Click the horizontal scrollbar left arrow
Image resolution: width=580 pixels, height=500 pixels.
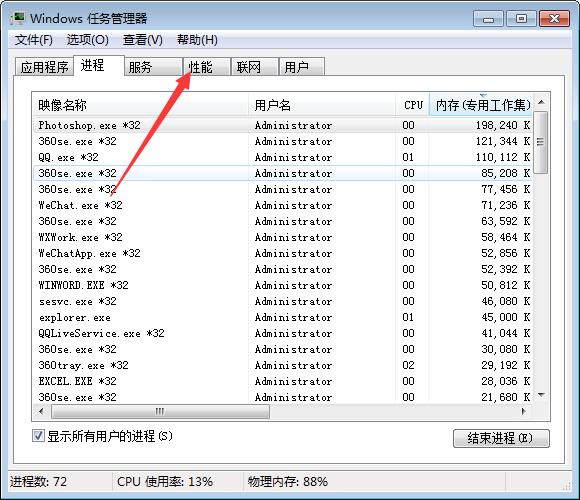(41, 411)
